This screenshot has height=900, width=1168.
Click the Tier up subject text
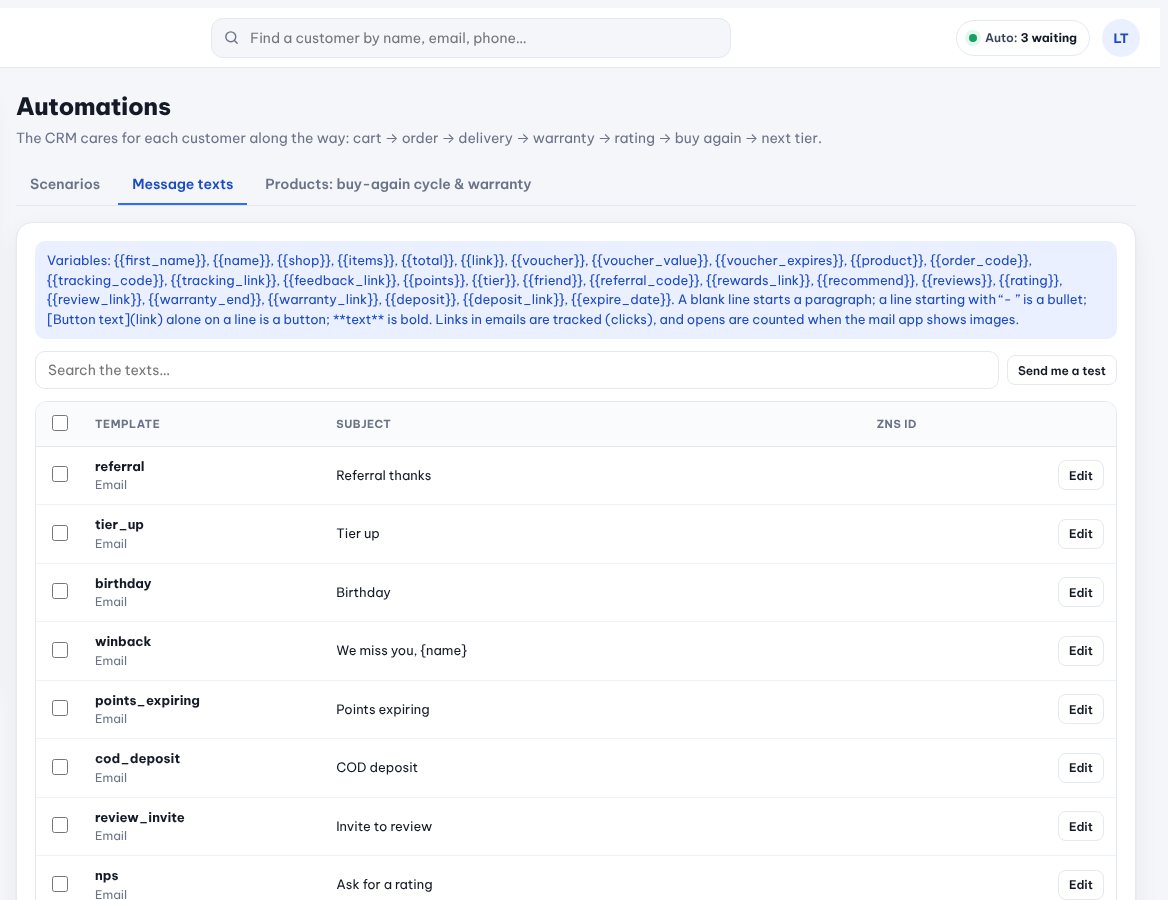(x=358, y=533)
